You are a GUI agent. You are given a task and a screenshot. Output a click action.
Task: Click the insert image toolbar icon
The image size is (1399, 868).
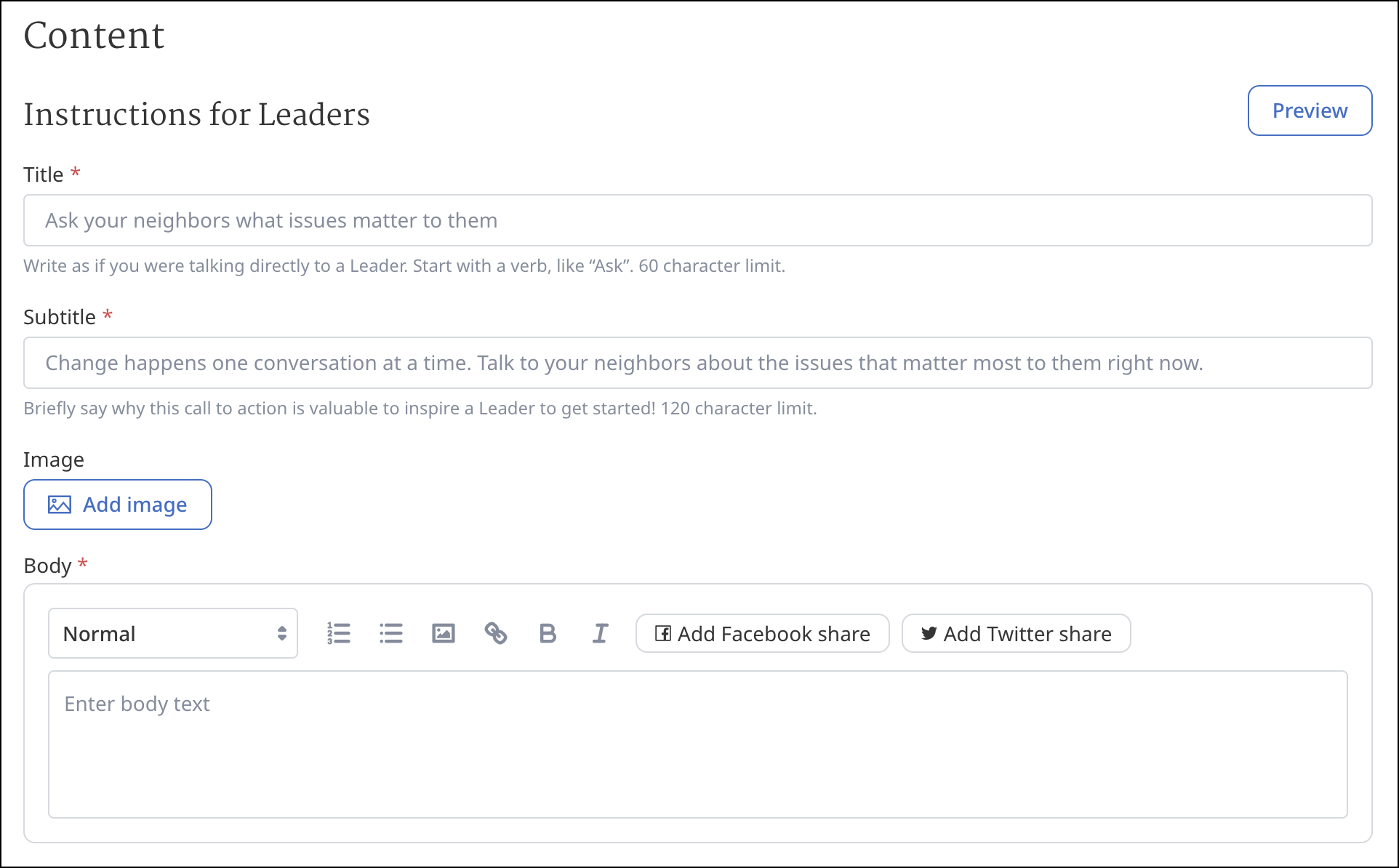tap(444, 633)
